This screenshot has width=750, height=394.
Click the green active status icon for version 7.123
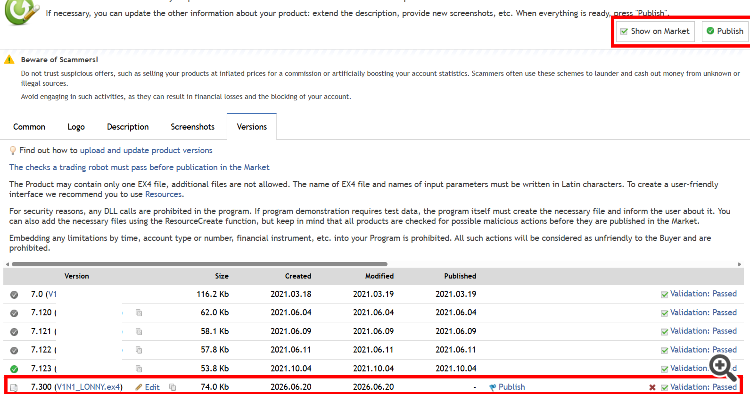coord(14,369)
